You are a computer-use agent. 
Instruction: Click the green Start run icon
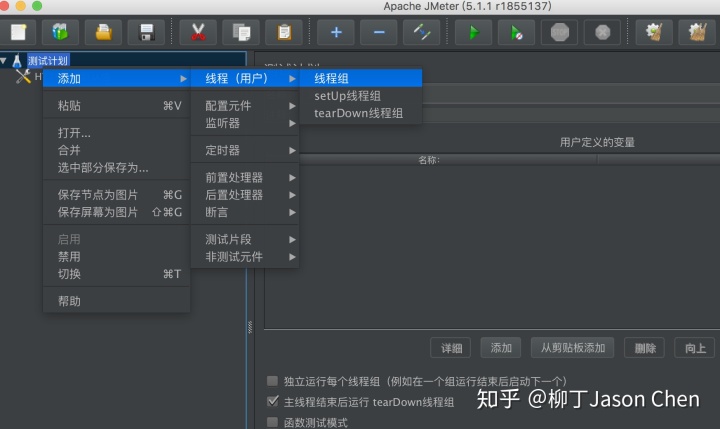point(473,32)
